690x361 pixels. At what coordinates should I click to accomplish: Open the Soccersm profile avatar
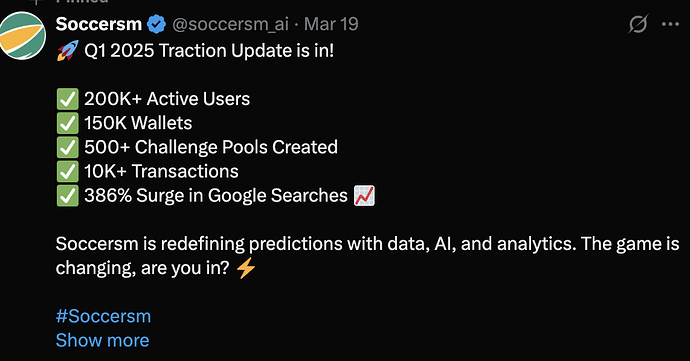tap(22, 36)
